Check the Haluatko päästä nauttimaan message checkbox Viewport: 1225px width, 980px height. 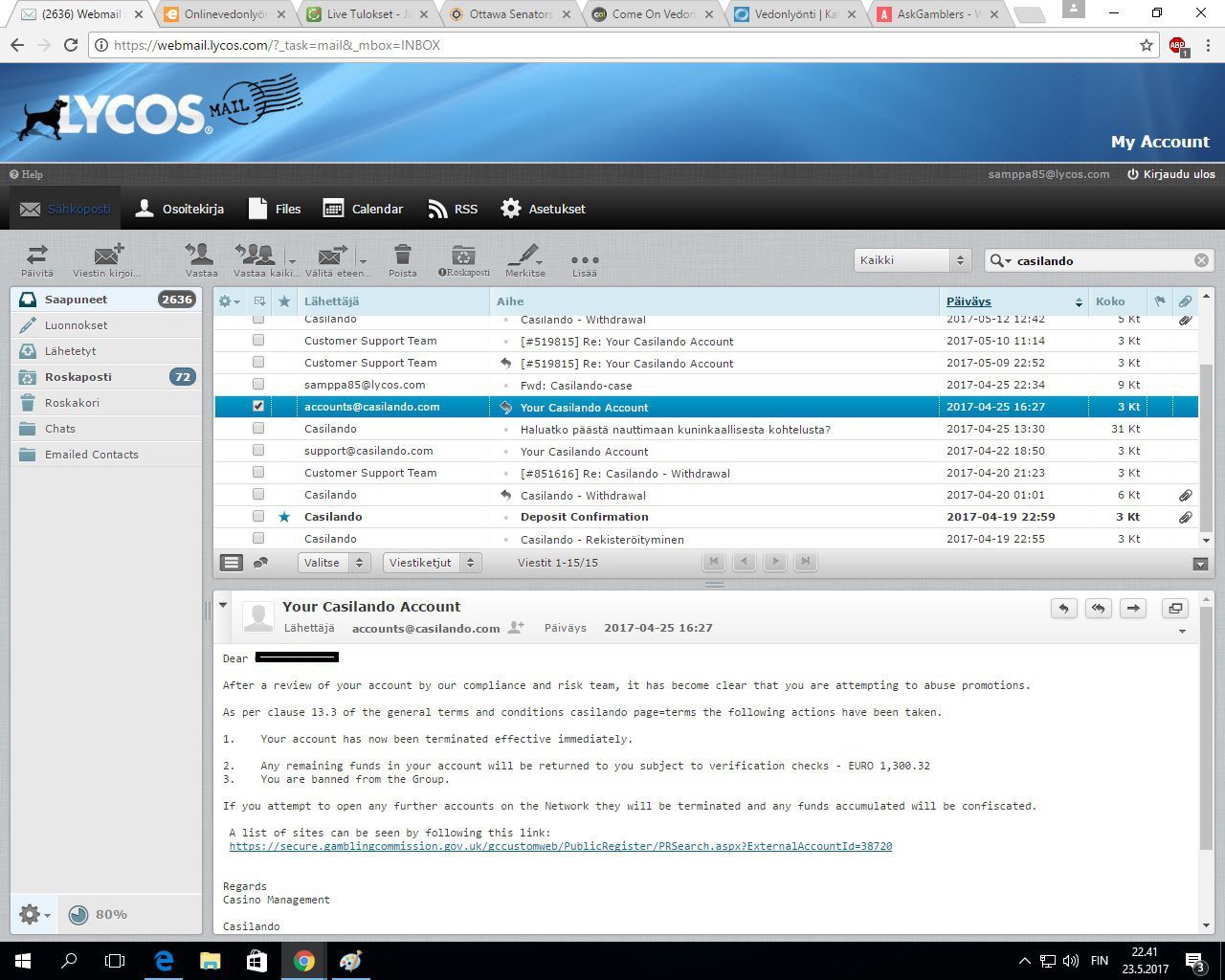[x=258, y=429]
